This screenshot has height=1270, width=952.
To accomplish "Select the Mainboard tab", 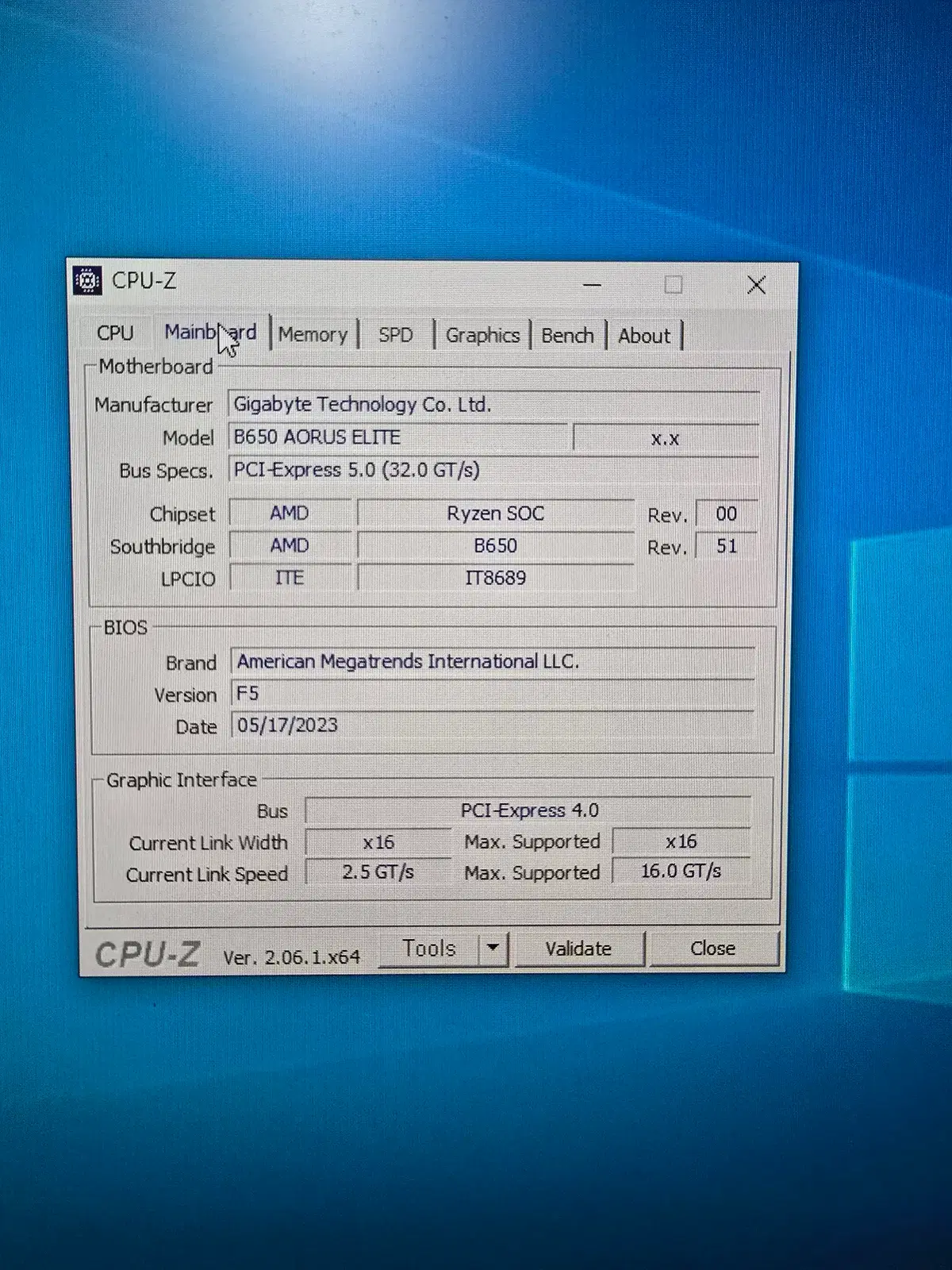I will pyautogui.click(x=210, y=332).
